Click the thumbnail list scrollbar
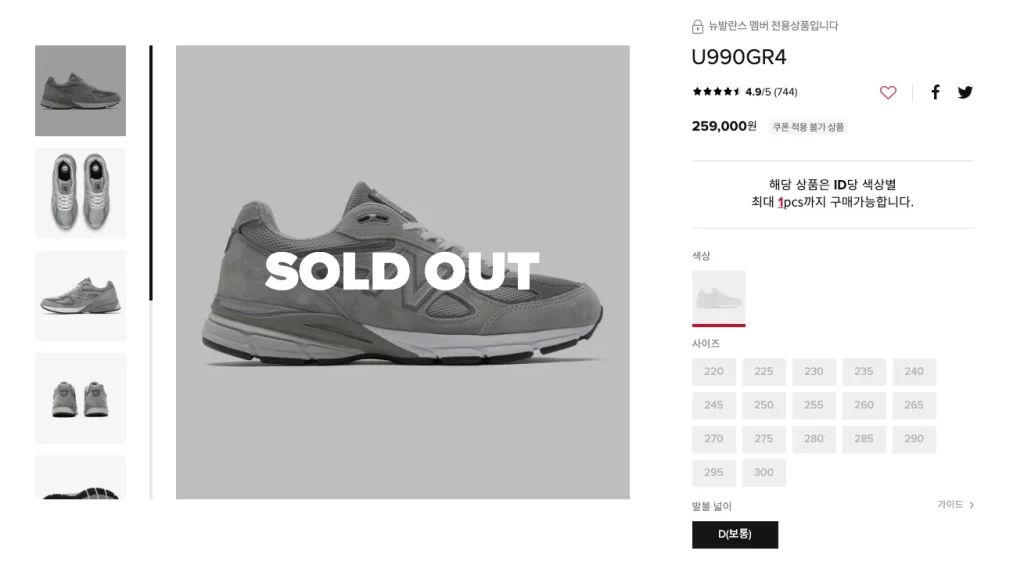The height and width of the screenshot is (576, 1024). [x=151, y=270]
